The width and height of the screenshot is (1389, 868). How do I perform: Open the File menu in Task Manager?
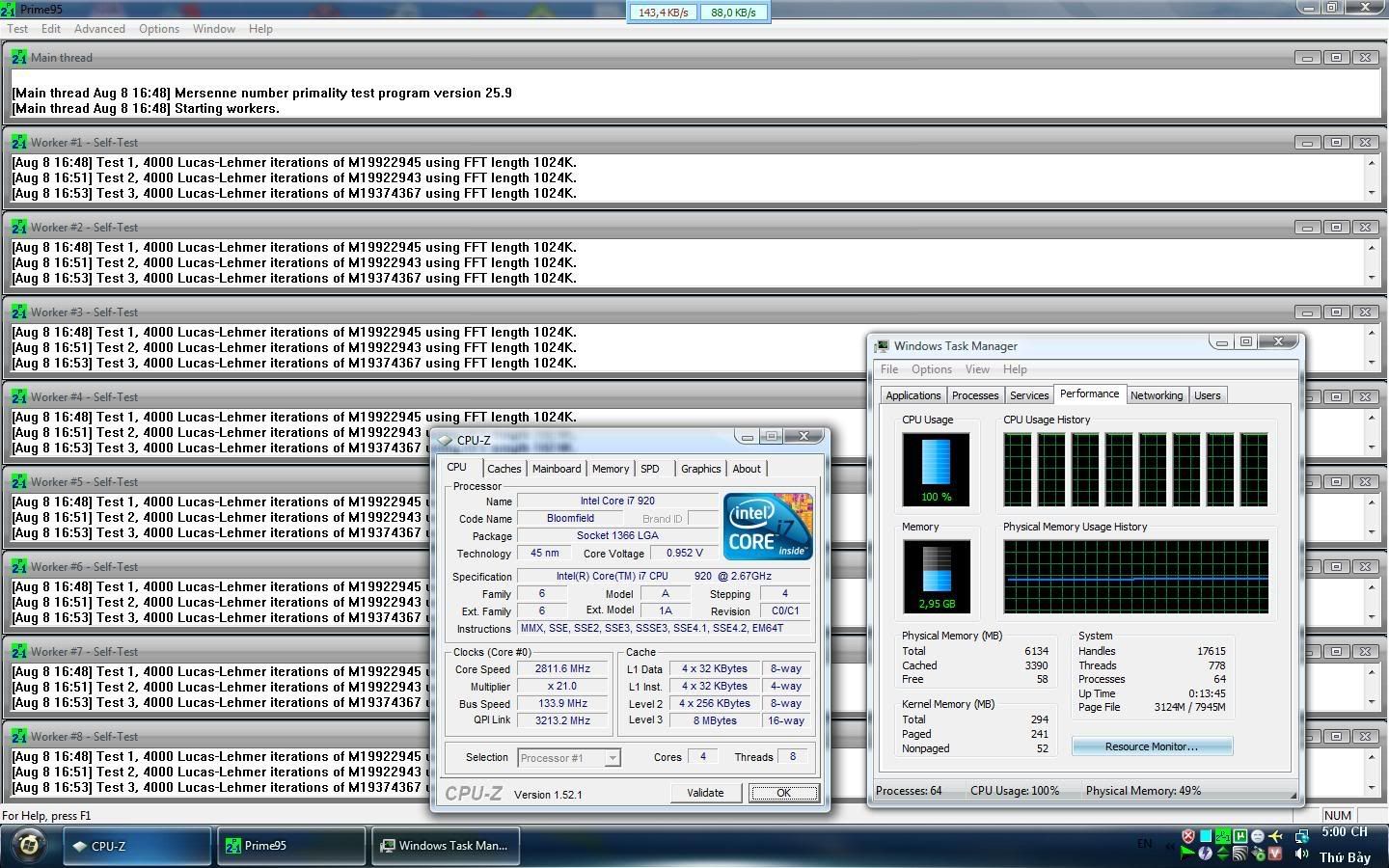pyautogui.click(x=889, y=369)
